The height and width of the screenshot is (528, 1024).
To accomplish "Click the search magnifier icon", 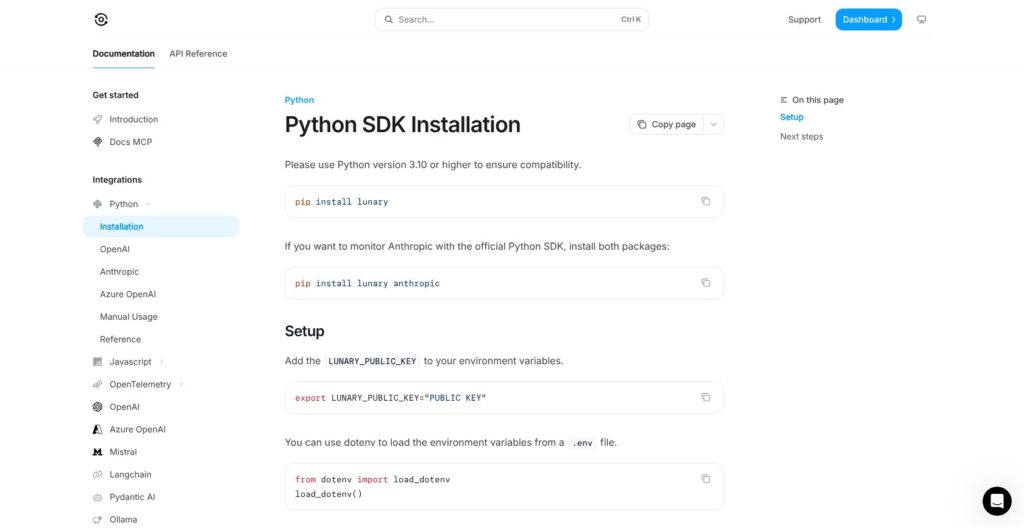I will (389, 20).
